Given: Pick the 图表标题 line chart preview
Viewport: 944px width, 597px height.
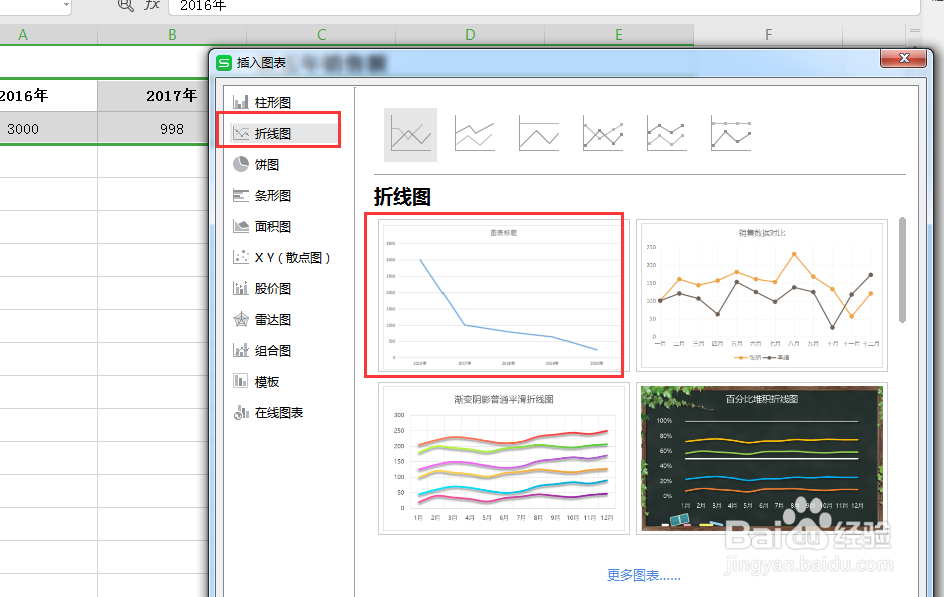Looking at the screenshot, I should point(503,295).
